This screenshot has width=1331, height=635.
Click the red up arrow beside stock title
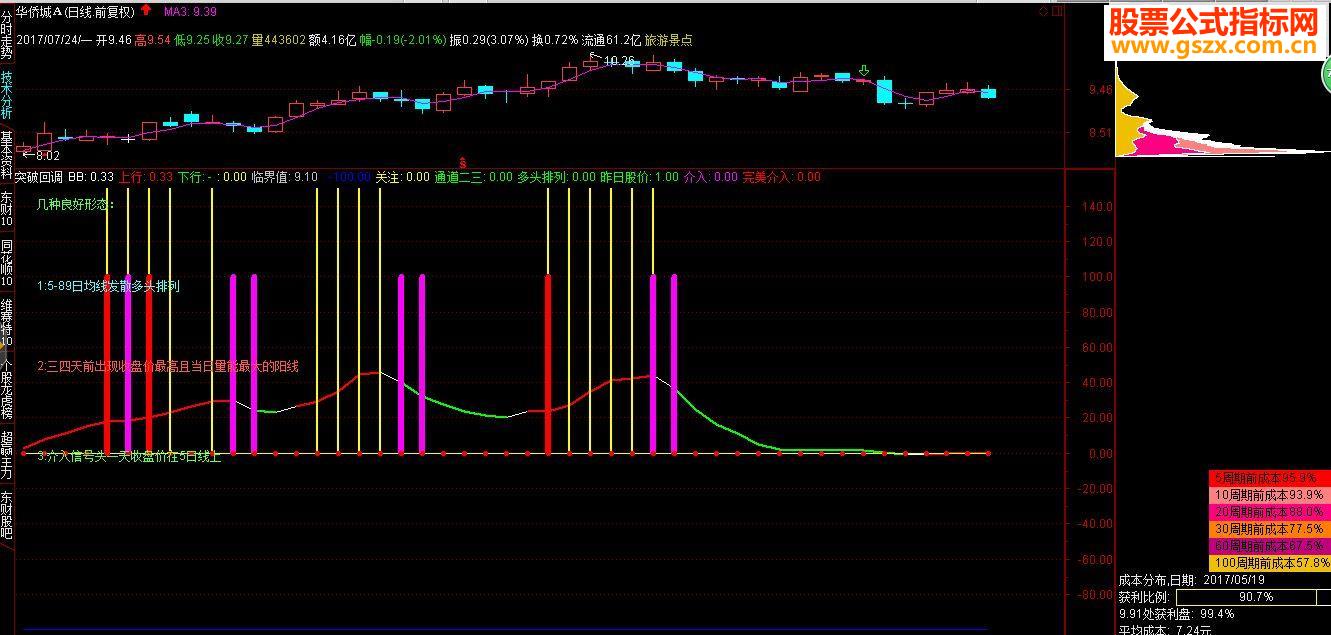146,11
